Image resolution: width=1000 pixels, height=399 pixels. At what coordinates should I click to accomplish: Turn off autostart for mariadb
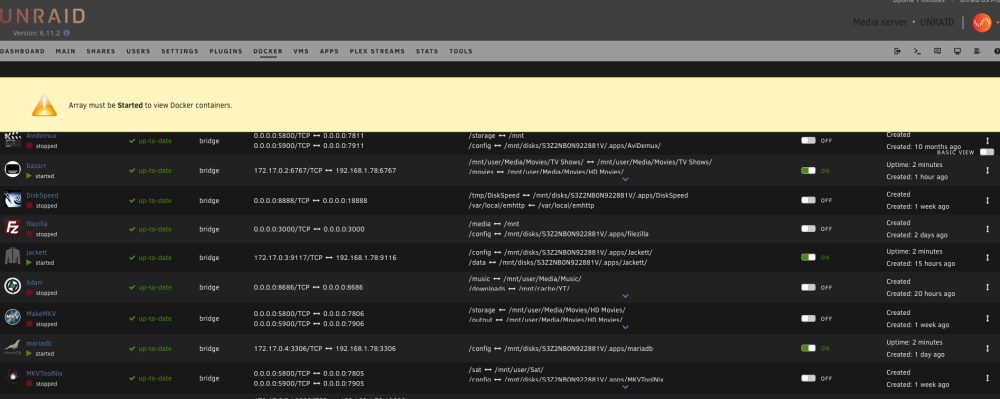tap(808, 348)
